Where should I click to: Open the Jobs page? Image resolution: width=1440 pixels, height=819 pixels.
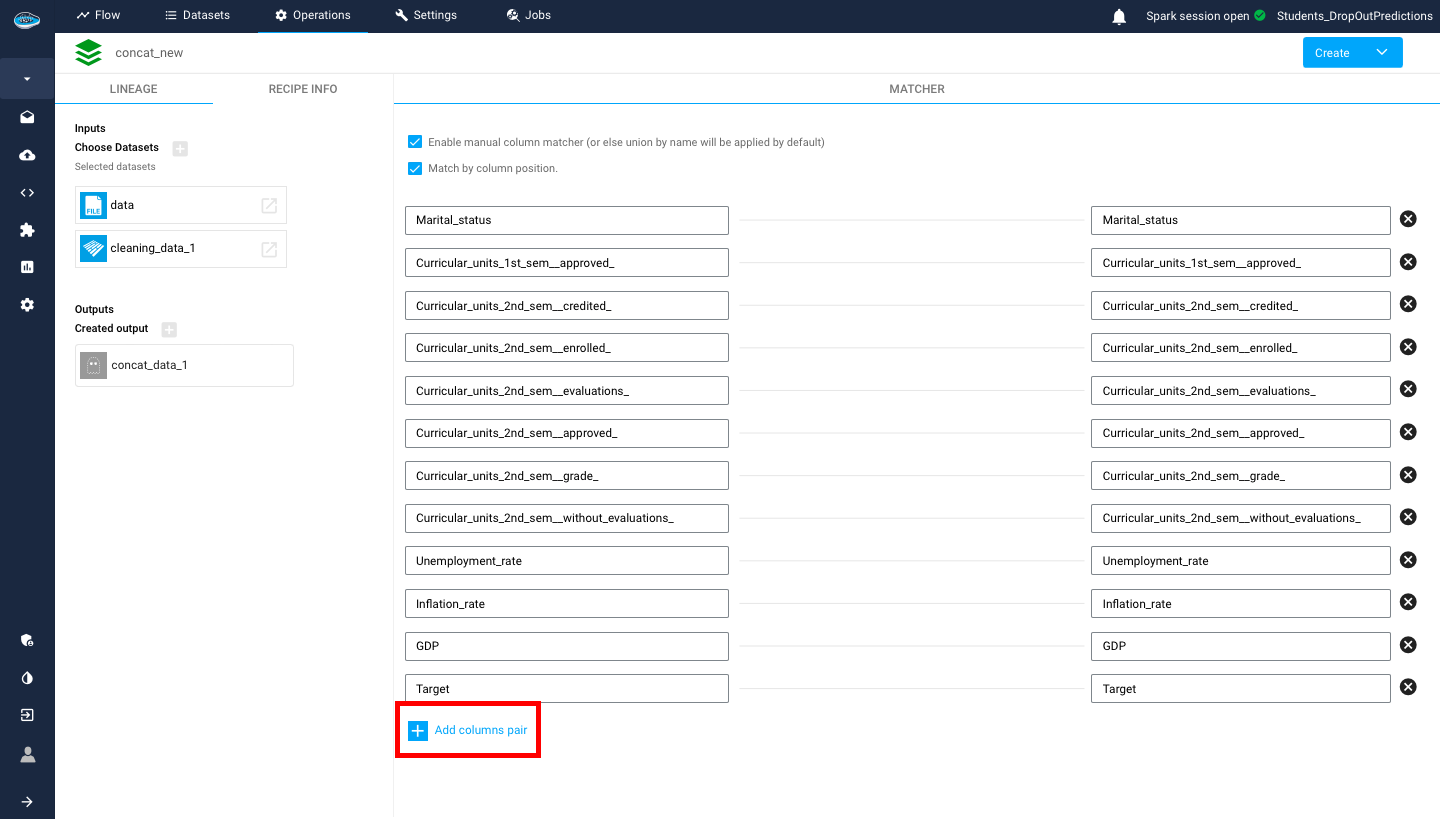tap(528, 15)
